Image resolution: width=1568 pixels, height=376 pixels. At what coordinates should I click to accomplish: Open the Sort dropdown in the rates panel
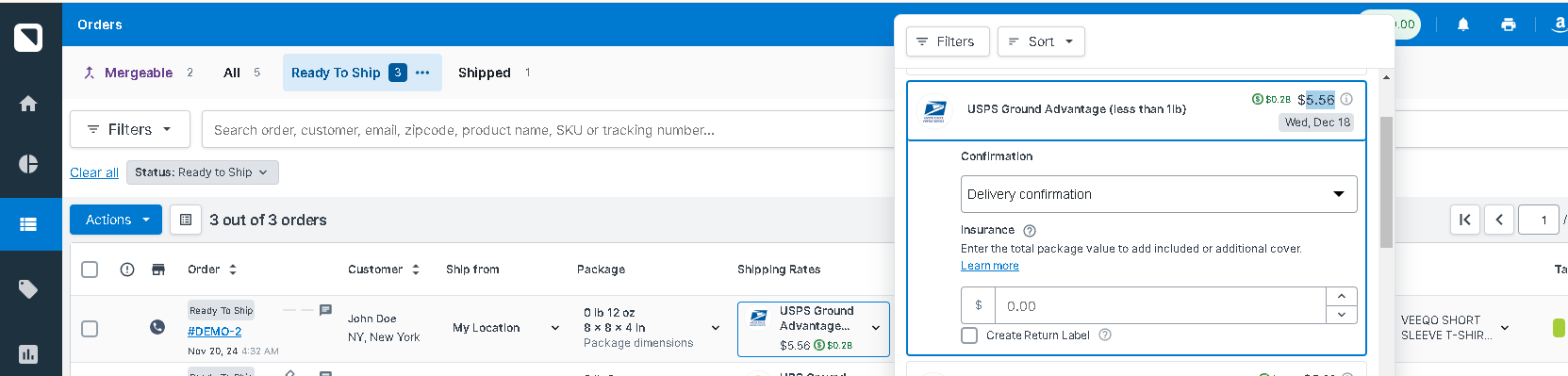[1041, 41]
